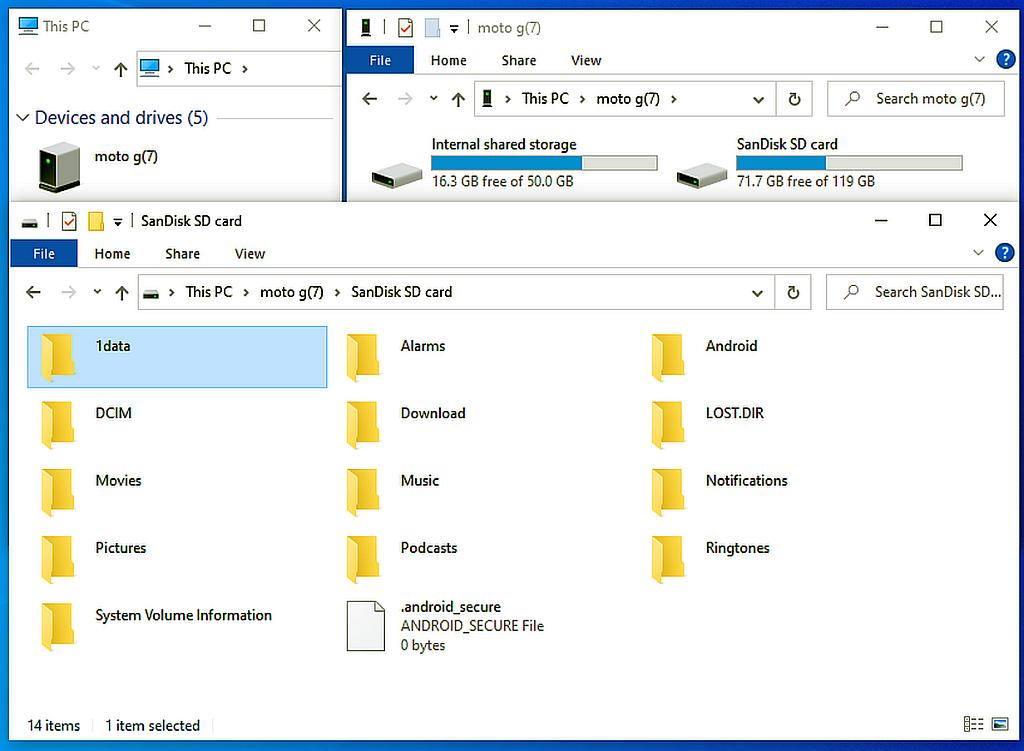Expand the ribbon in SanDisk SD card window
Viewport: 1024px width, 751px height.
(x=978, y=253)
